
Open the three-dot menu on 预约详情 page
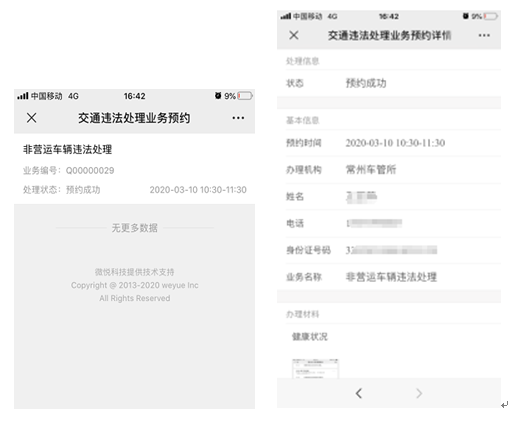484,35
